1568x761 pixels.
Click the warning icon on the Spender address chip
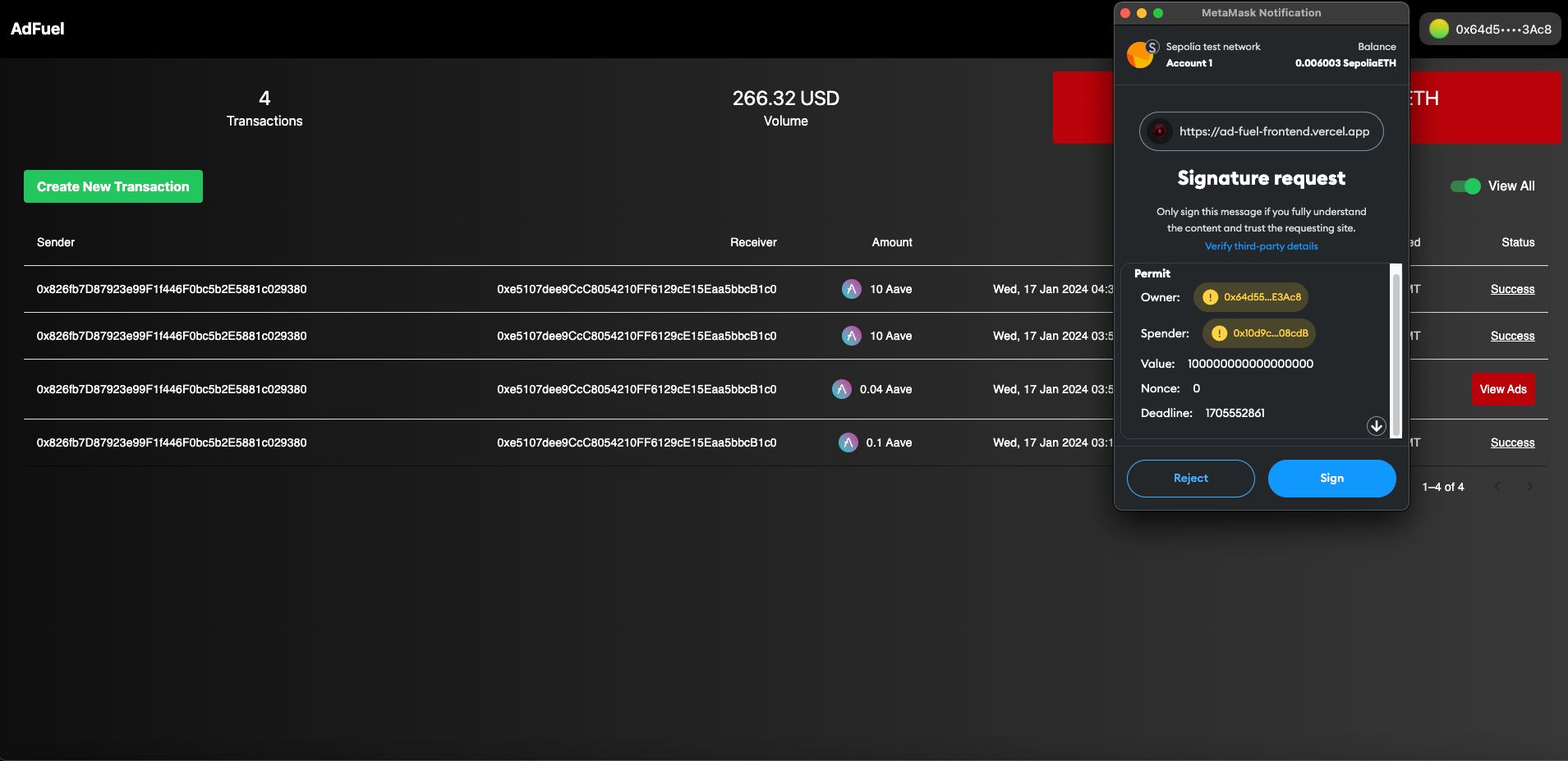[x=1219, y=333]
